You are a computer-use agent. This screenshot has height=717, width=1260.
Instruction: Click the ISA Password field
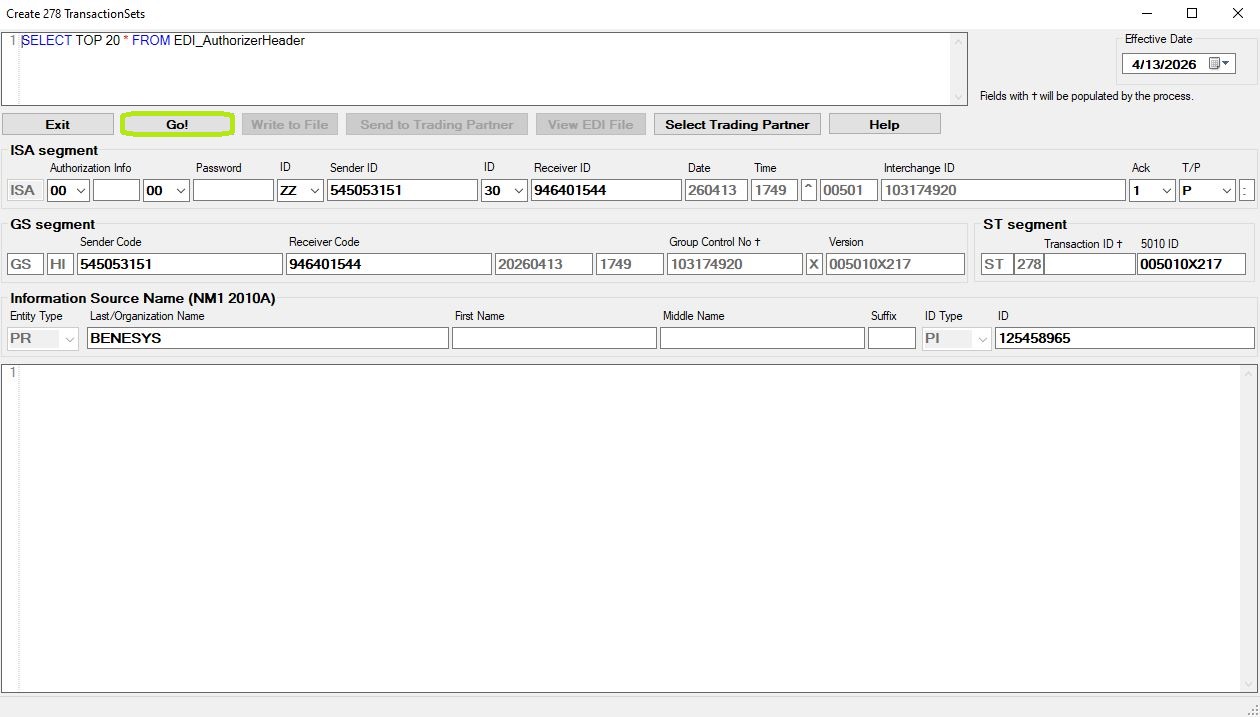[233, 190]
